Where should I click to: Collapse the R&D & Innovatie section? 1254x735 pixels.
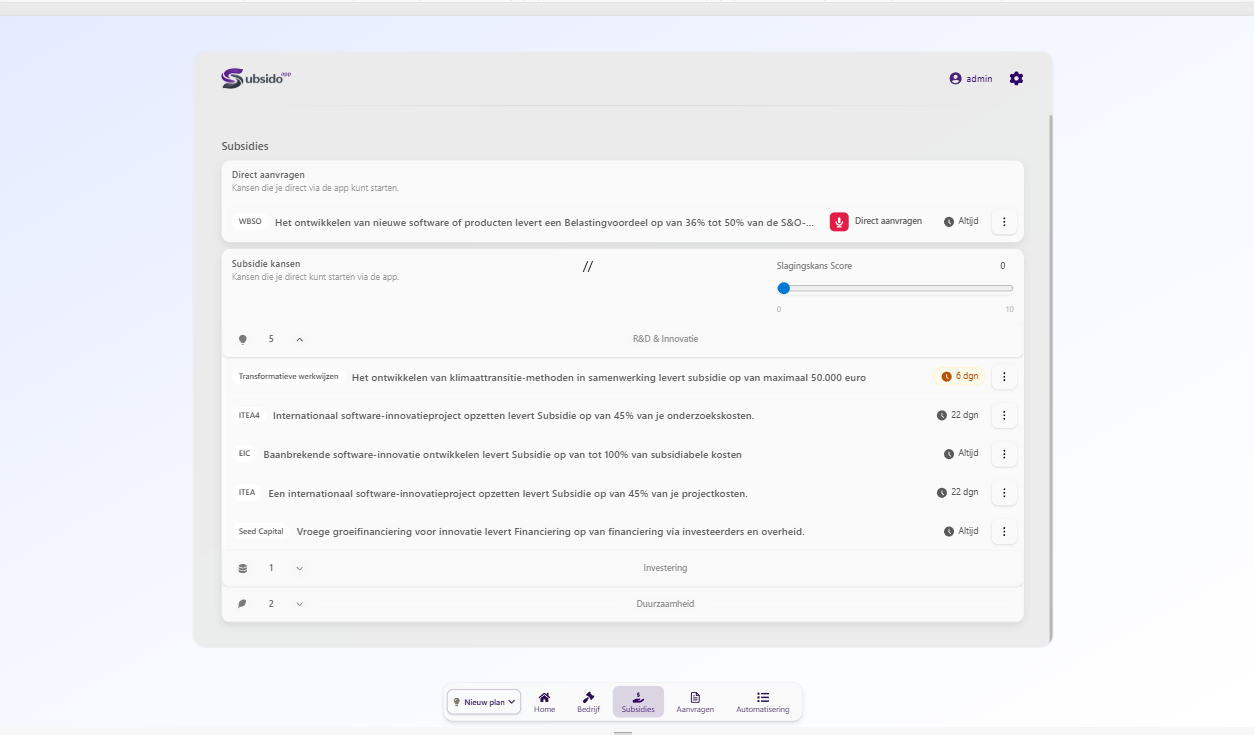(300, 339)
